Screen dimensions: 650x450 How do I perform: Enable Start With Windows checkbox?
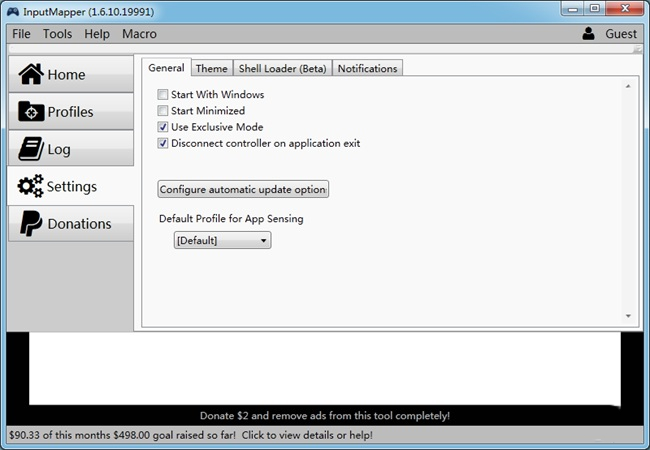point(162,94)
